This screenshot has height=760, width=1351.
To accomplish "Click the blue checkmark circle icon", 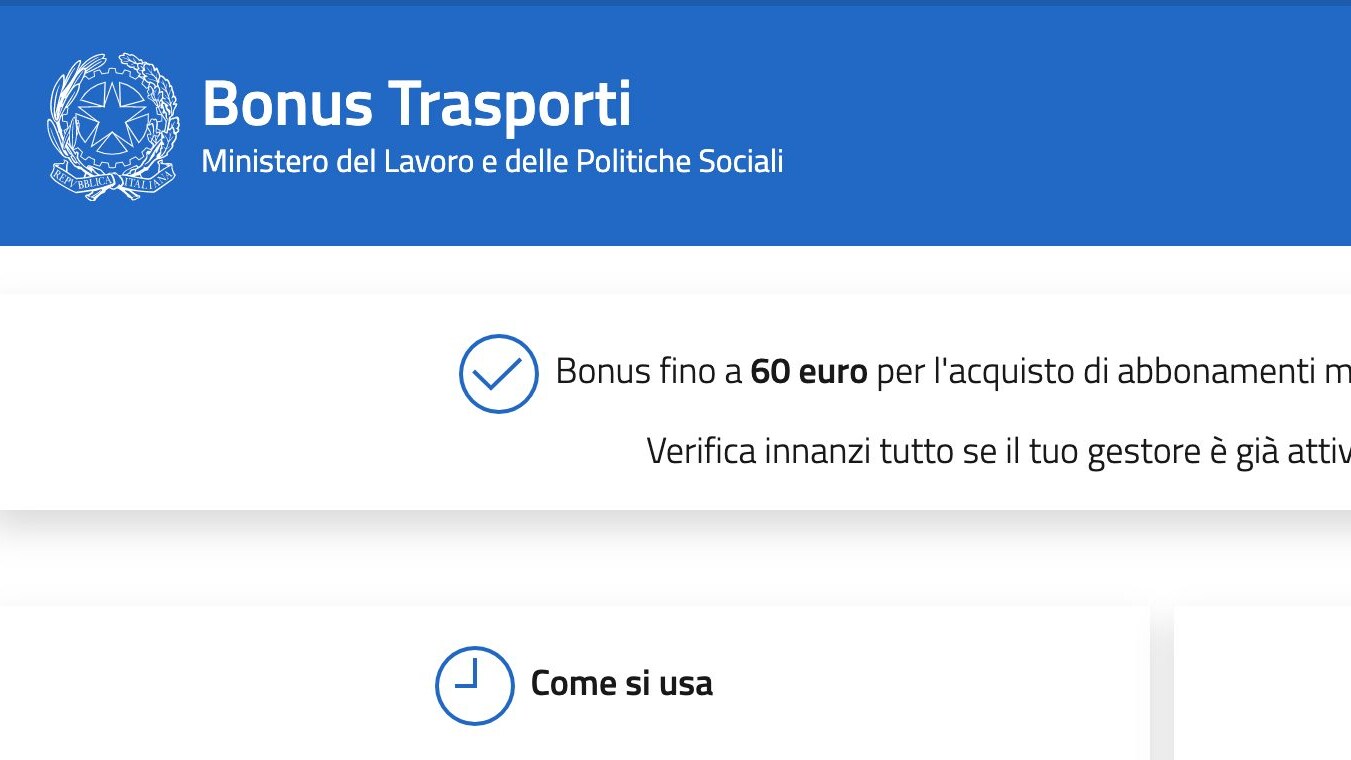I will point(498,373).
